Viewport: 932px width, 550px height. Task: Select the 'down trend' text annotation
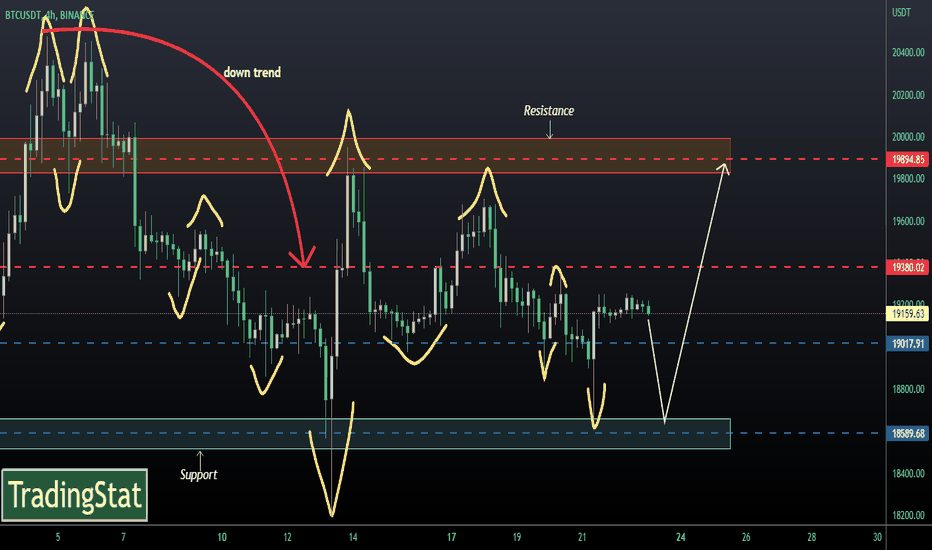252,73
